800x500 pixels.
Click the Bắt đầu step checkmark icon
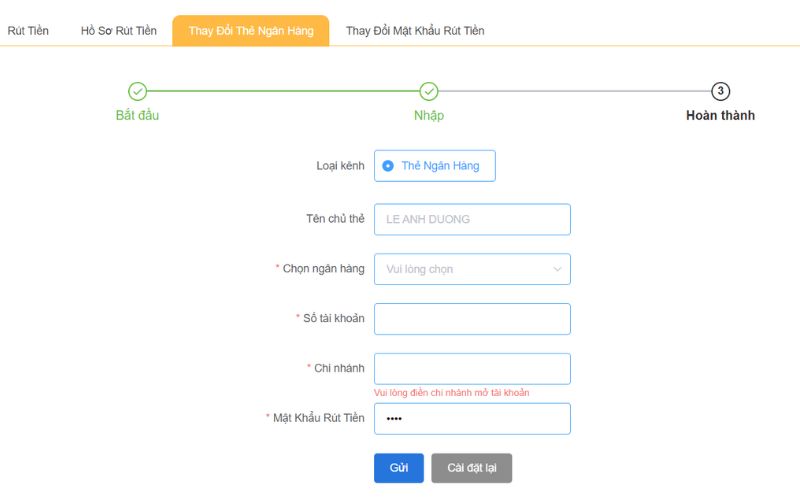point(138,92)
